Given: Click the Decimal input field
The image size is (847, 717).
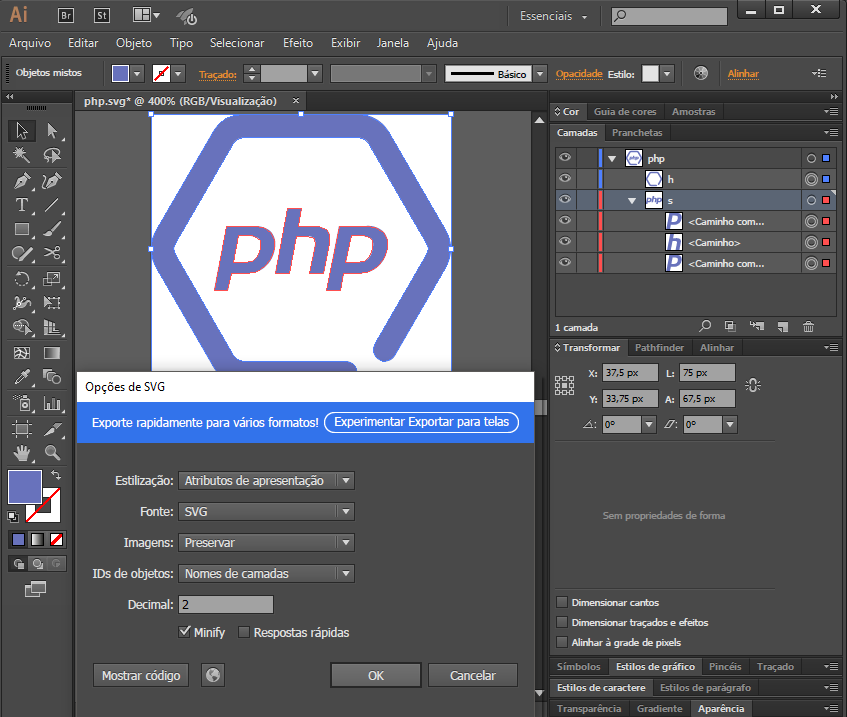Looking at the screenshot, I should [226, 604].
